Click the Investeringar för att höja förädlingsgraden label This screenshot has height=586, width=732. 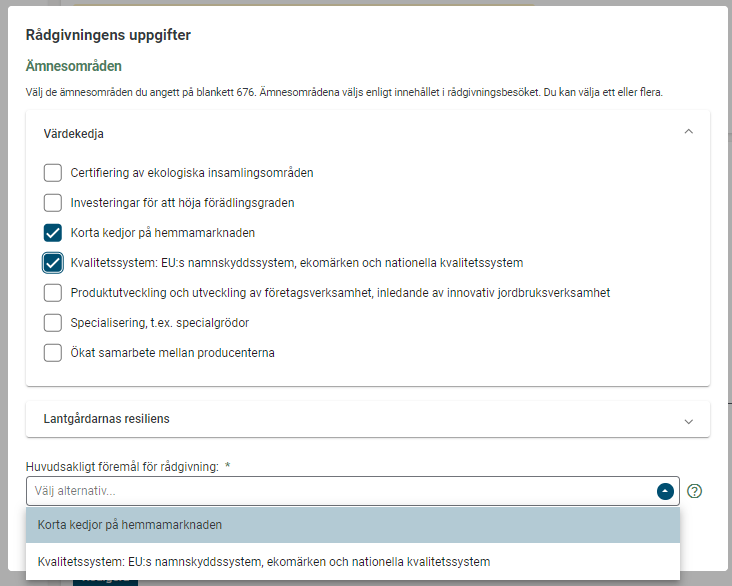[x=182, y=203]
